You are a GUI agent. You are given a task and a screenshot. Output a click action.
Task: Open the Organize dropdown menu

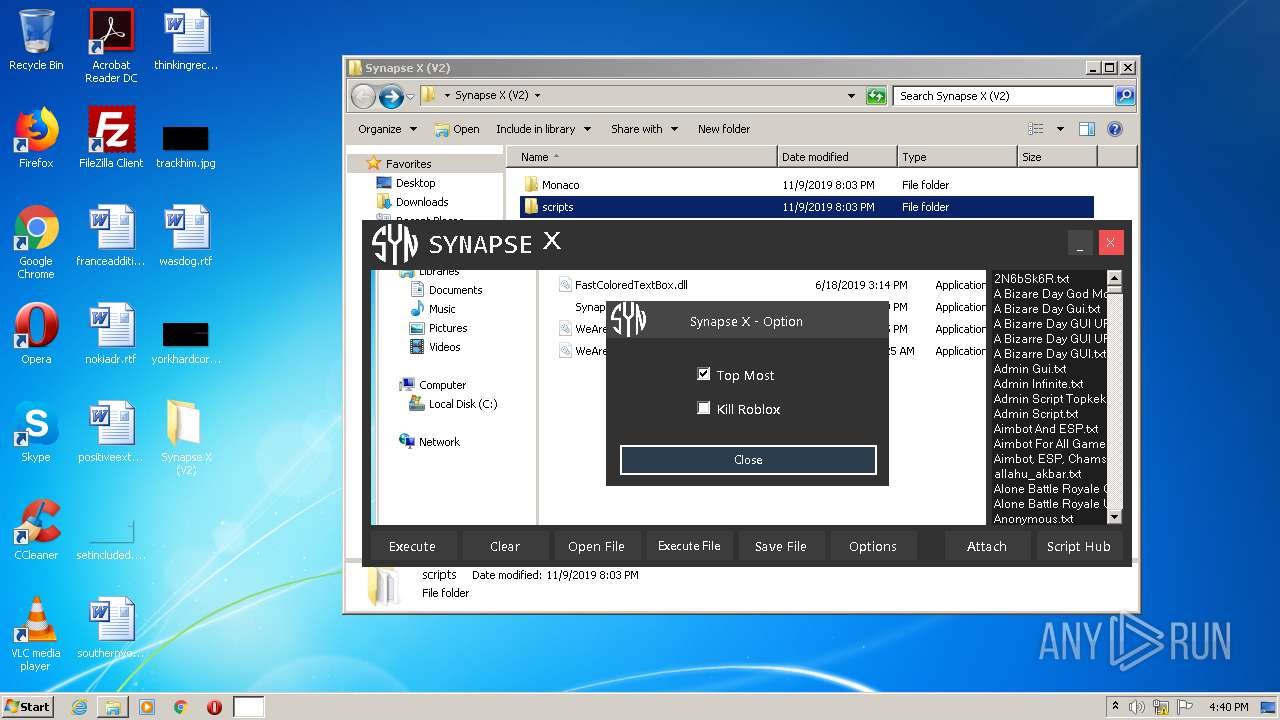[387, 129]
